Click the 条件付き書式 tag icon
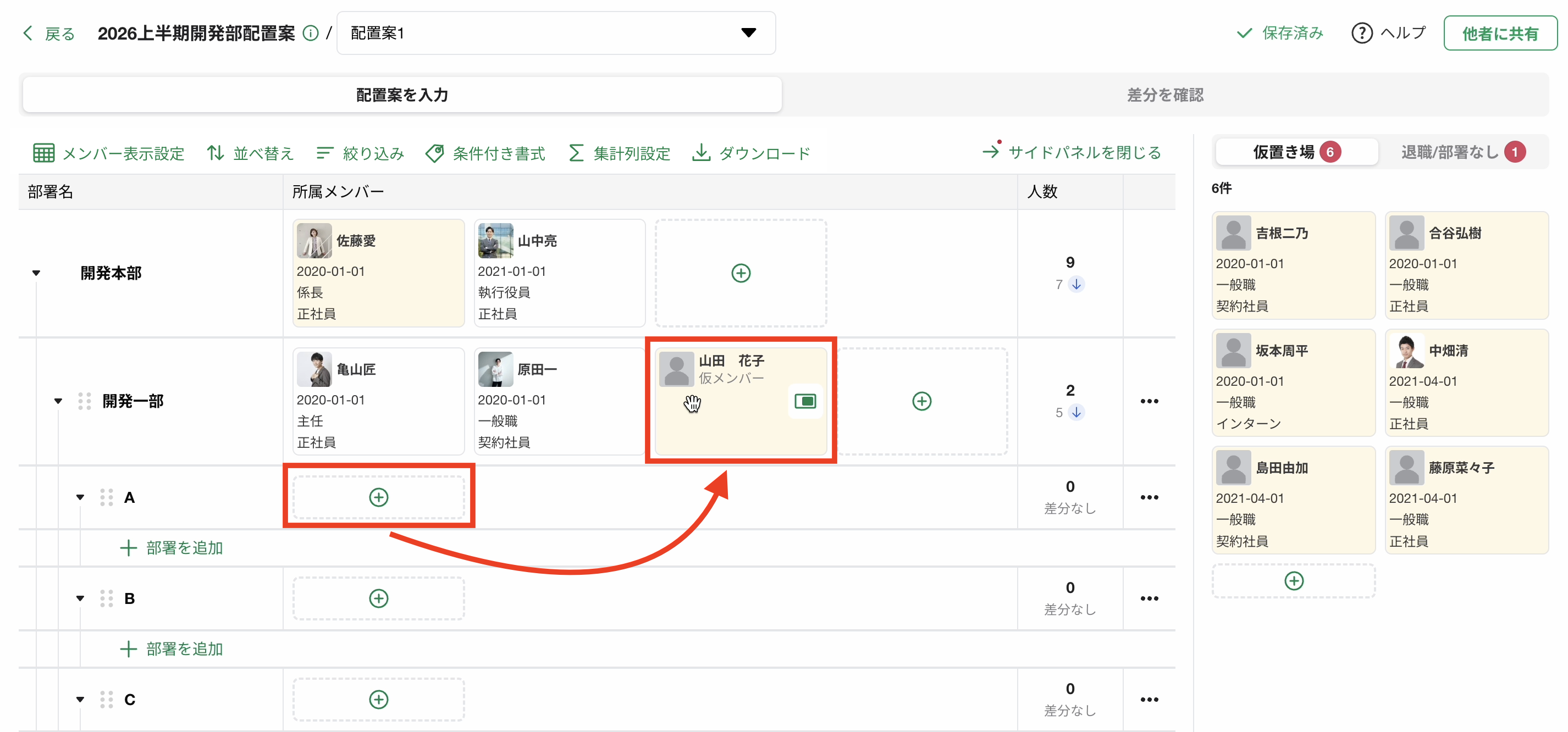Viewport: 1568px width, 732px height. tap(435, 153)
